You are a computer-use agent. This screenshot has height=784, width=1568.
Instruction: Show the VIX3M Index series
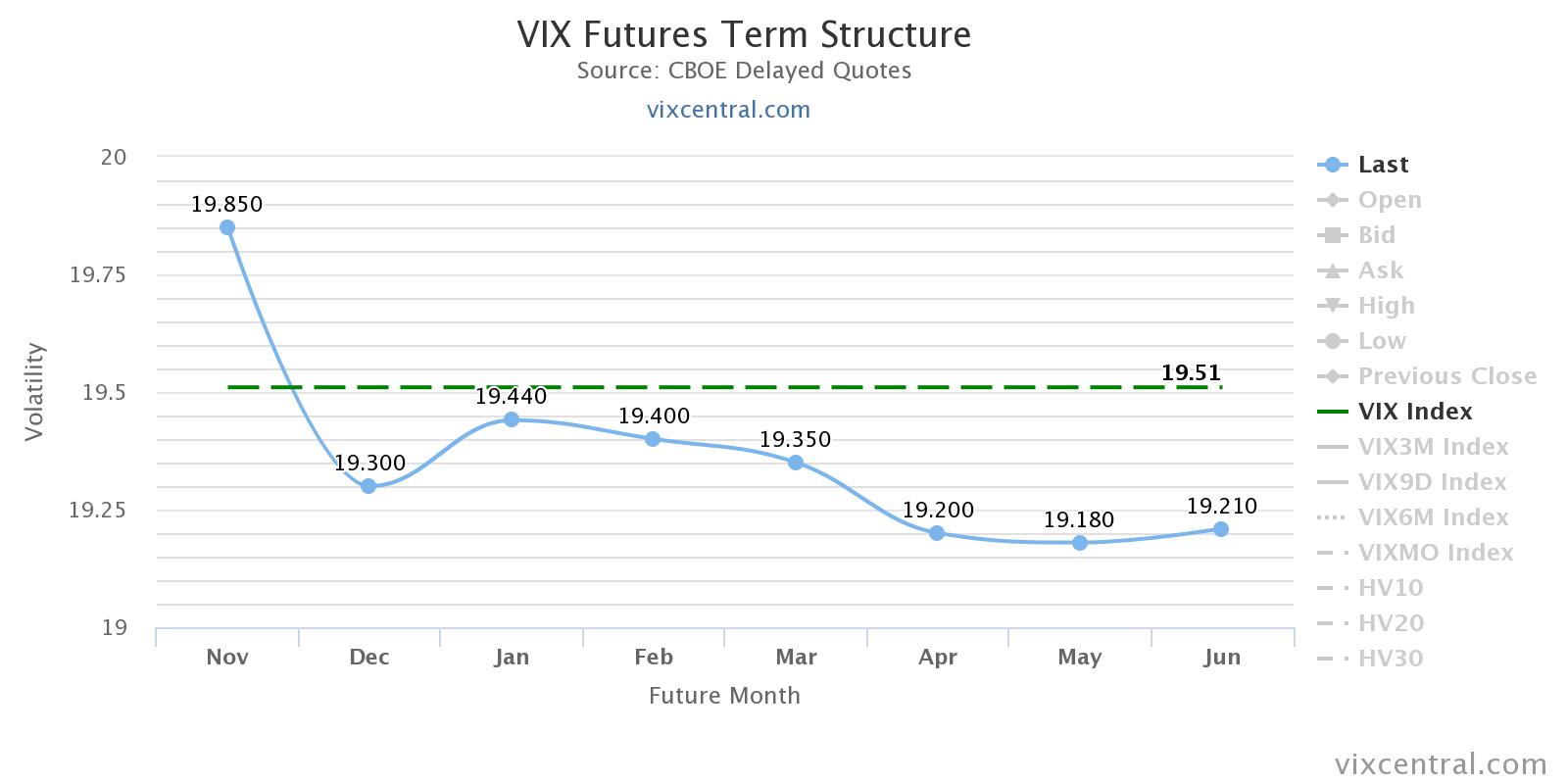[1432, 447]
